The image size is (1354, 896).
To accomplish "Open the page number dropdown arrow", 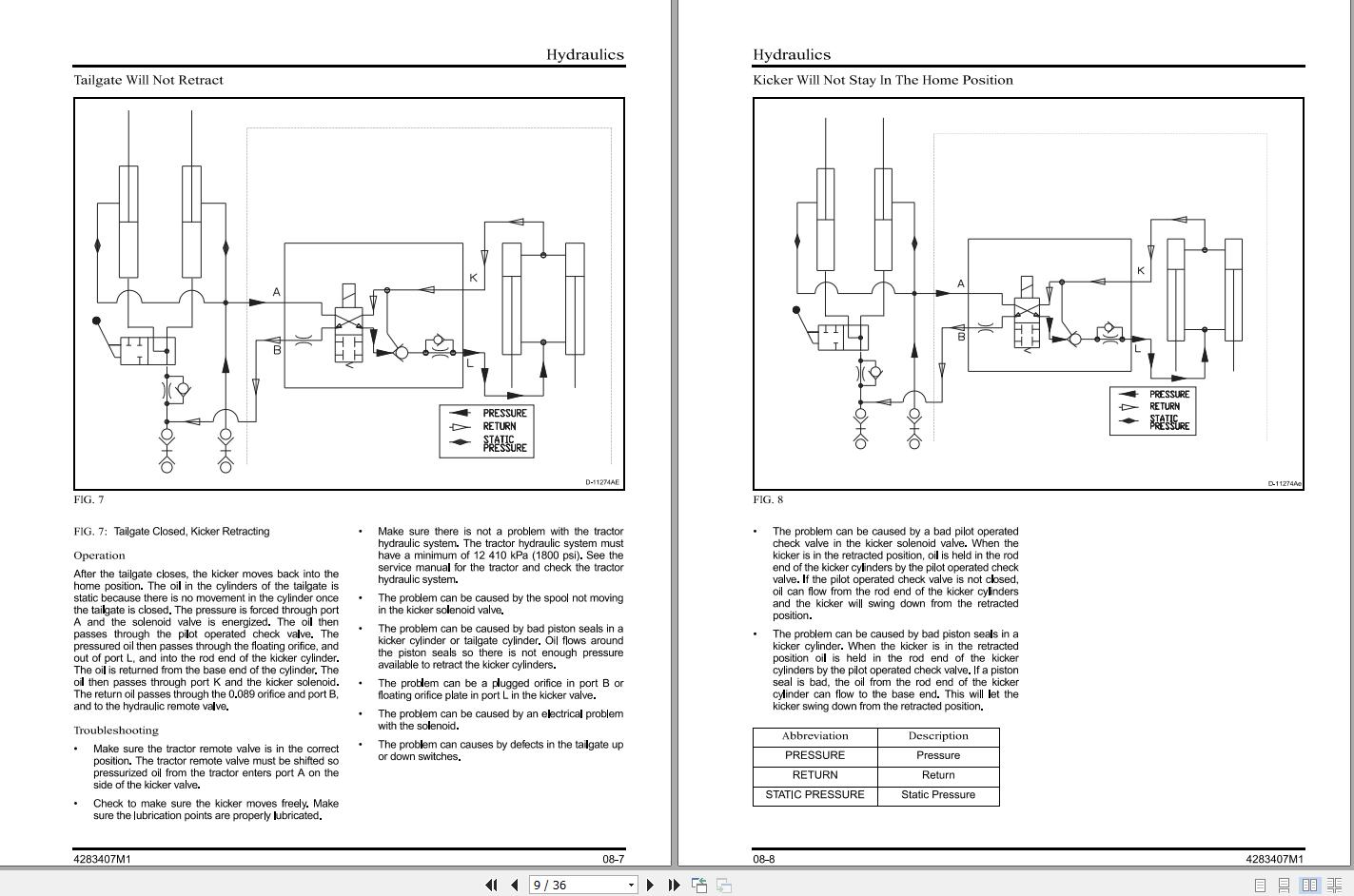I will (630, 885).
